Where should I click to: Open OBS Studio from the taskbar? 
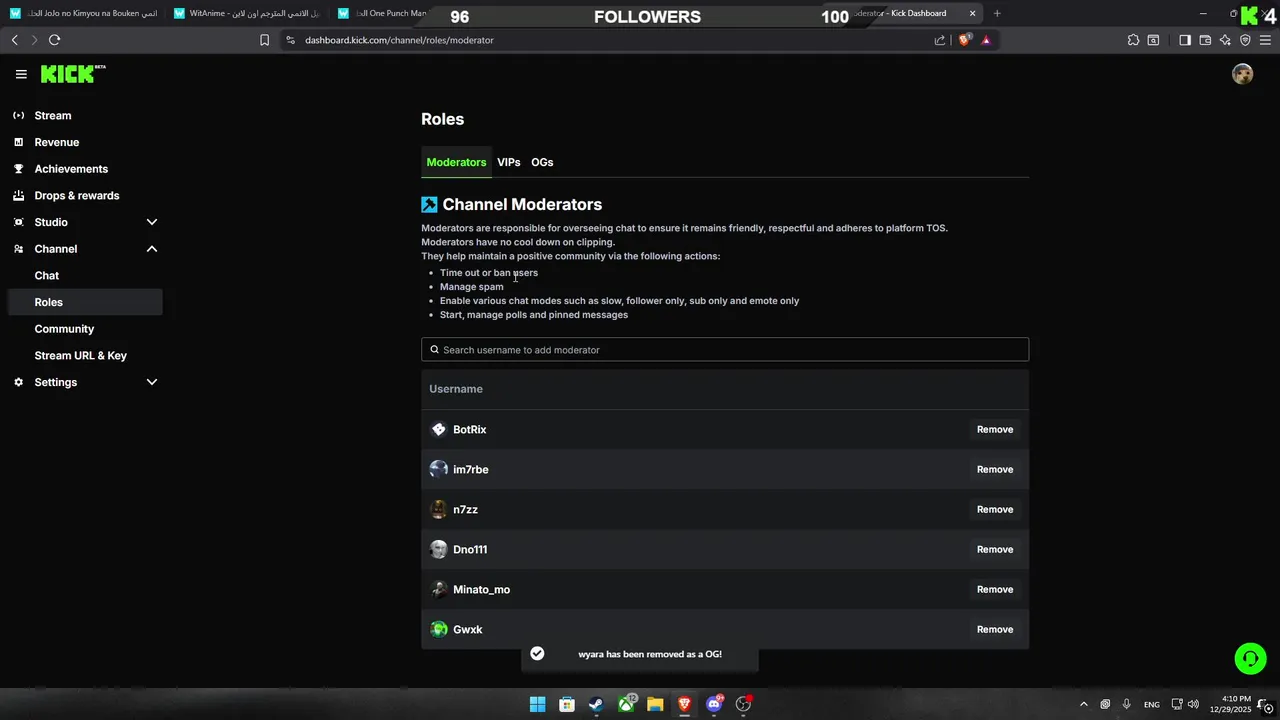coord(743,704)
